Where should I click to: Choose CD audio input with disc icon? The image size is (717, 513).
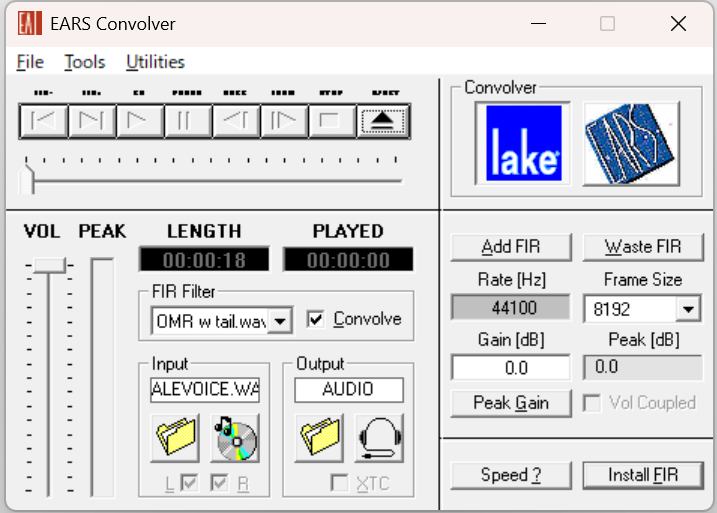pos(236,438)
